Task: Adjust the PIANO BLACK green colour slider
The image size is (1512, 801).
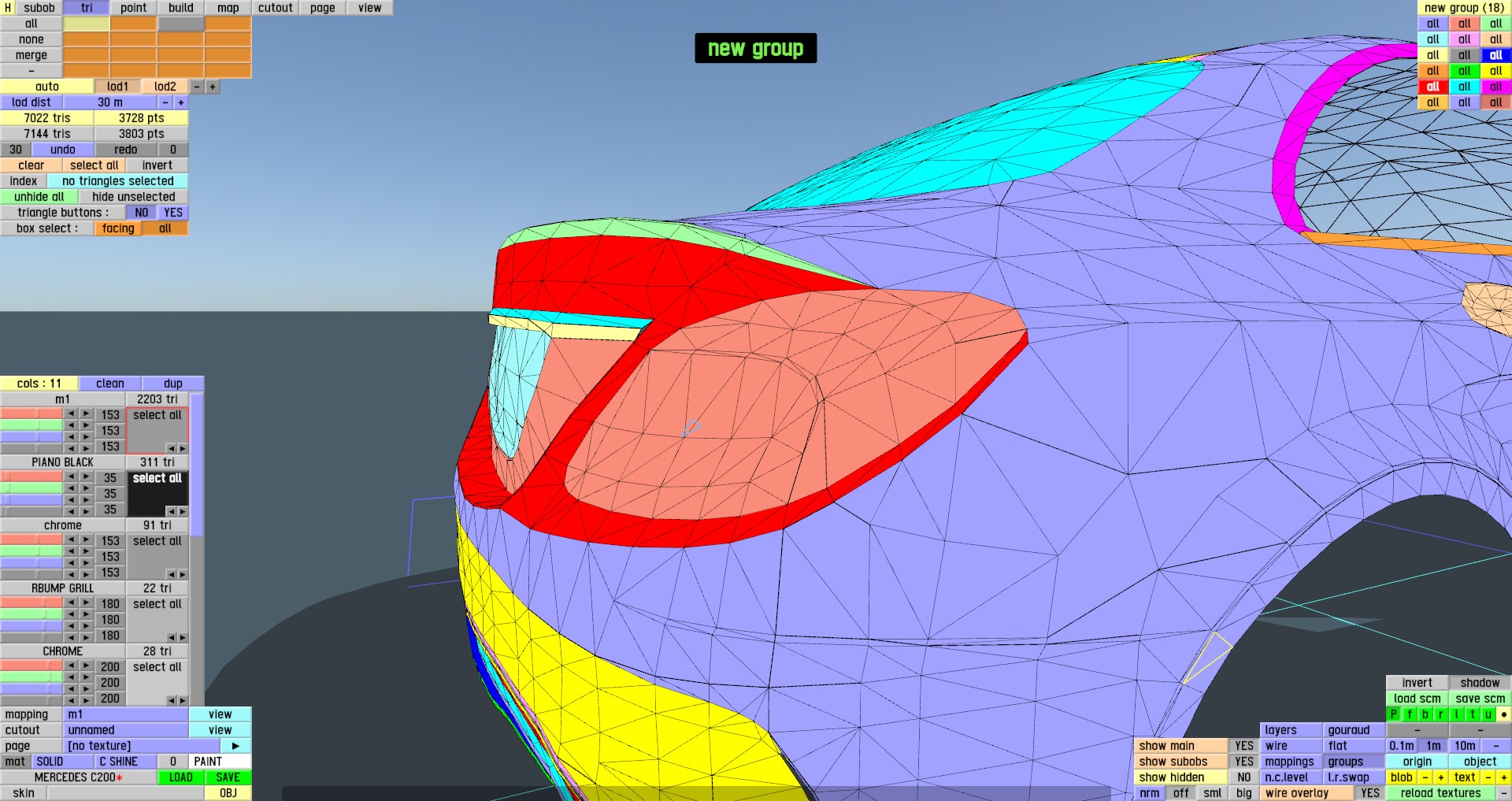Action: (31, 488)
